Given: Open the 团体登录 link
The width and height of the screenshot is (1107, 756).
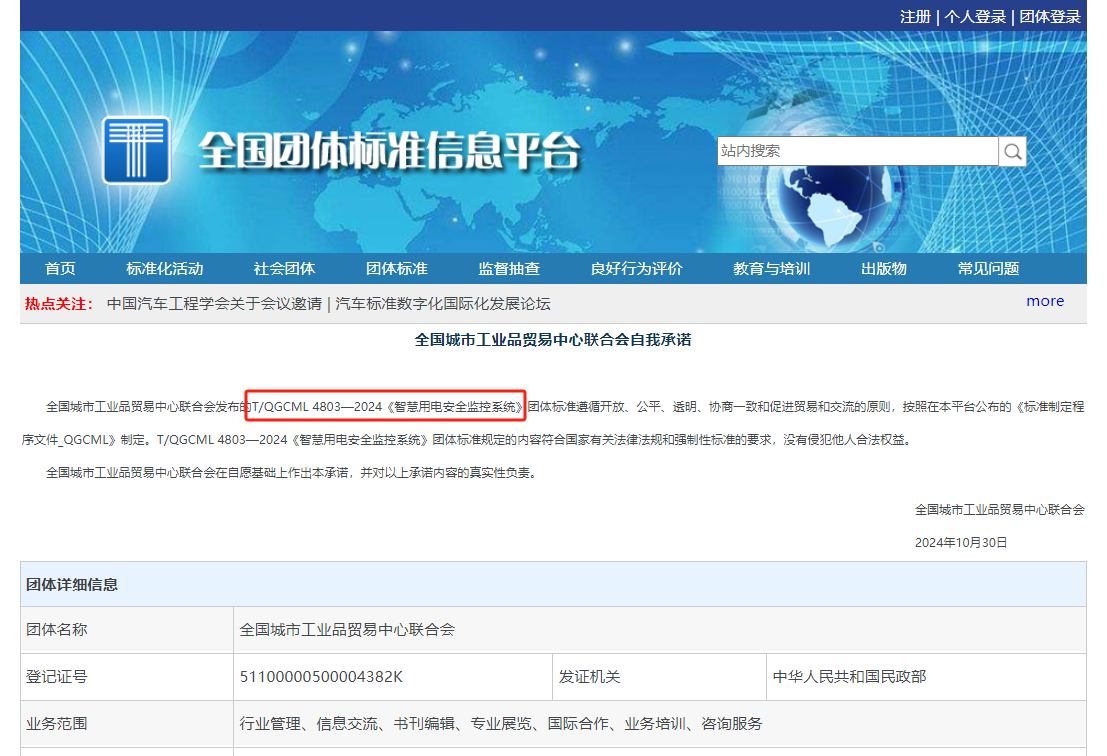Looking at the screenshot, I should [x=1050, y=16].
